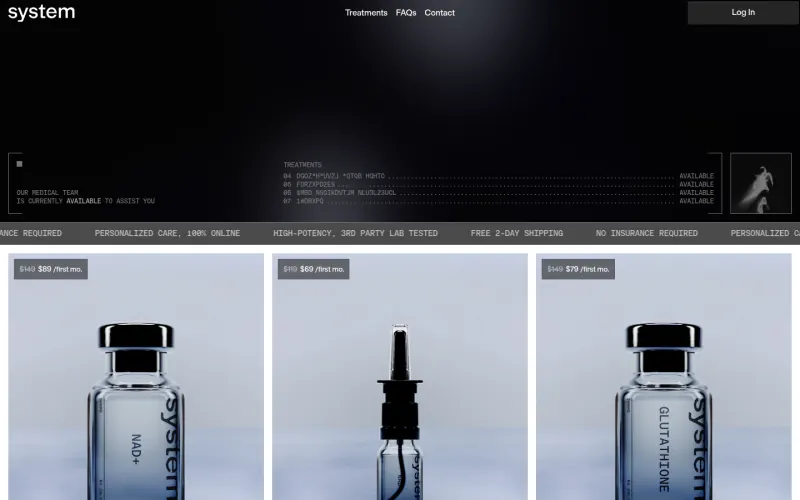Open the Glutathione vial product card
Image resolution: width=800 pixels, height=500 pixels.
pos(663,377)
